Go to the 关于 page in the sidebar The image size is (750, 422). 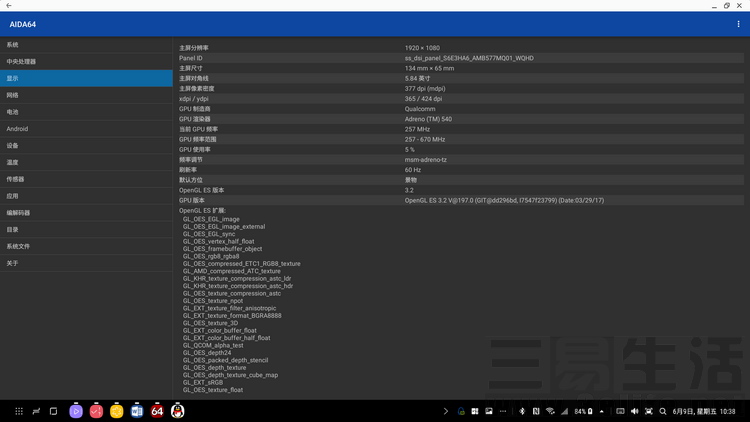tap(12, 263)
